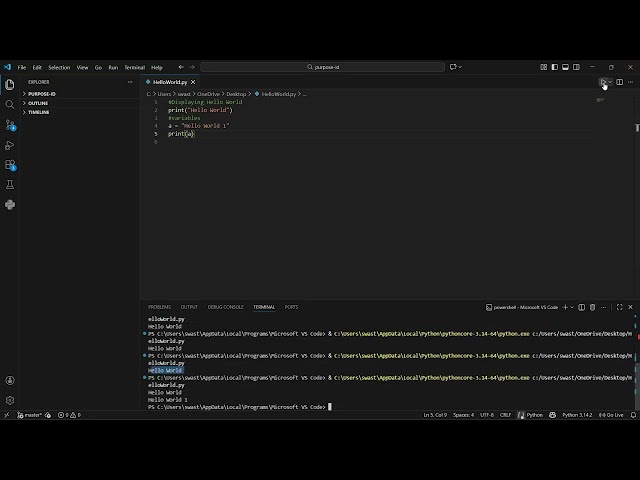
Task: Open the Copilot chat icon in title bar
Action: pos(453,67)
